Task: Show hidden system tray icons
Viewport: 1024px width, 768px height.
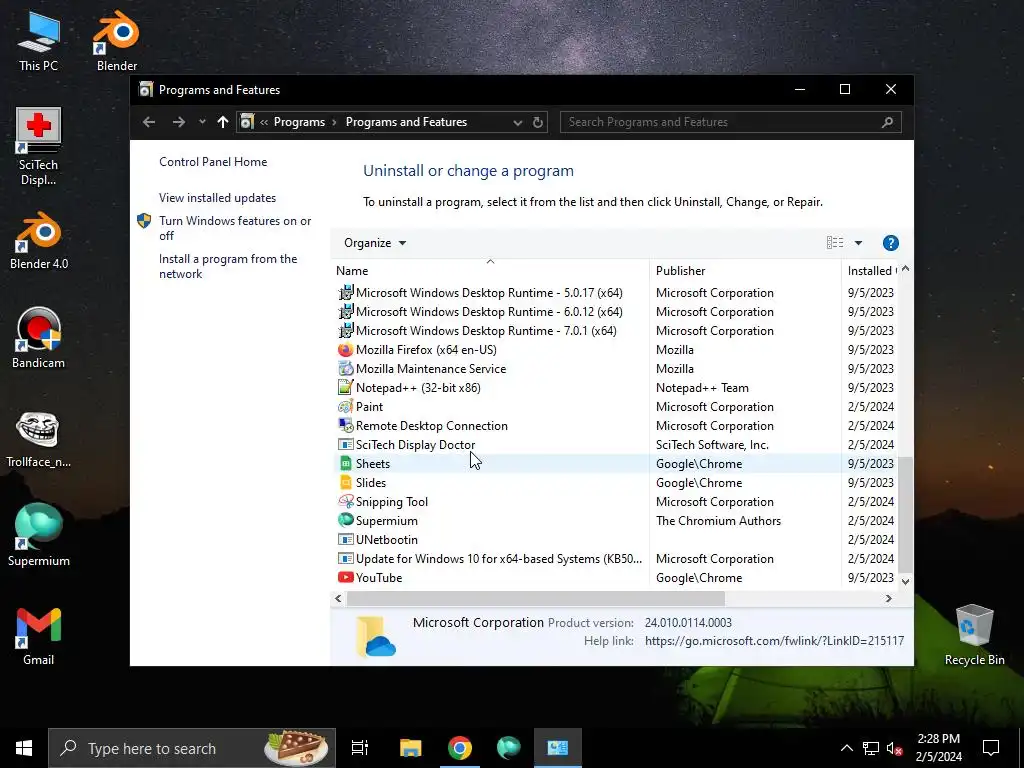Action: pyautogui.click(x=846, y=748)
